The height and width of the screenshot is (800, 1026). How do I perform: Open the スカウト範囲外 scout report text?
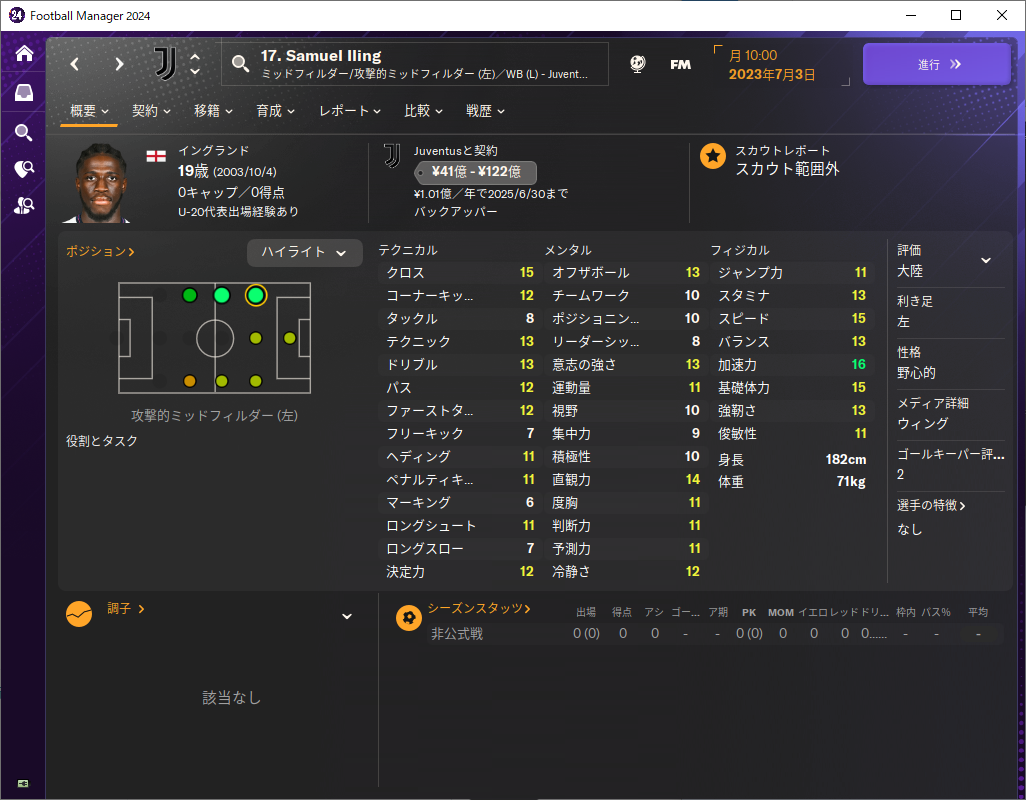click(x=787, y=169)
